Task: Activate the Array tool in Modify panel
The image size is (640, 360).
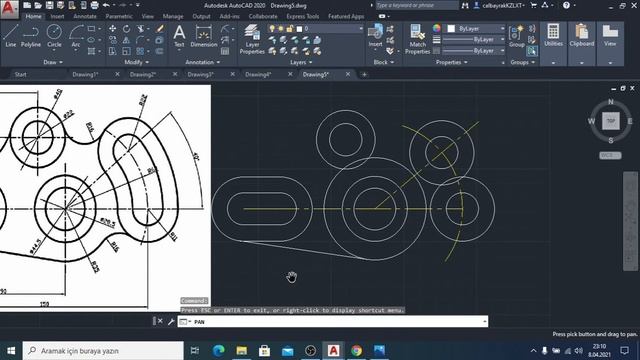Action: [140, 51]
